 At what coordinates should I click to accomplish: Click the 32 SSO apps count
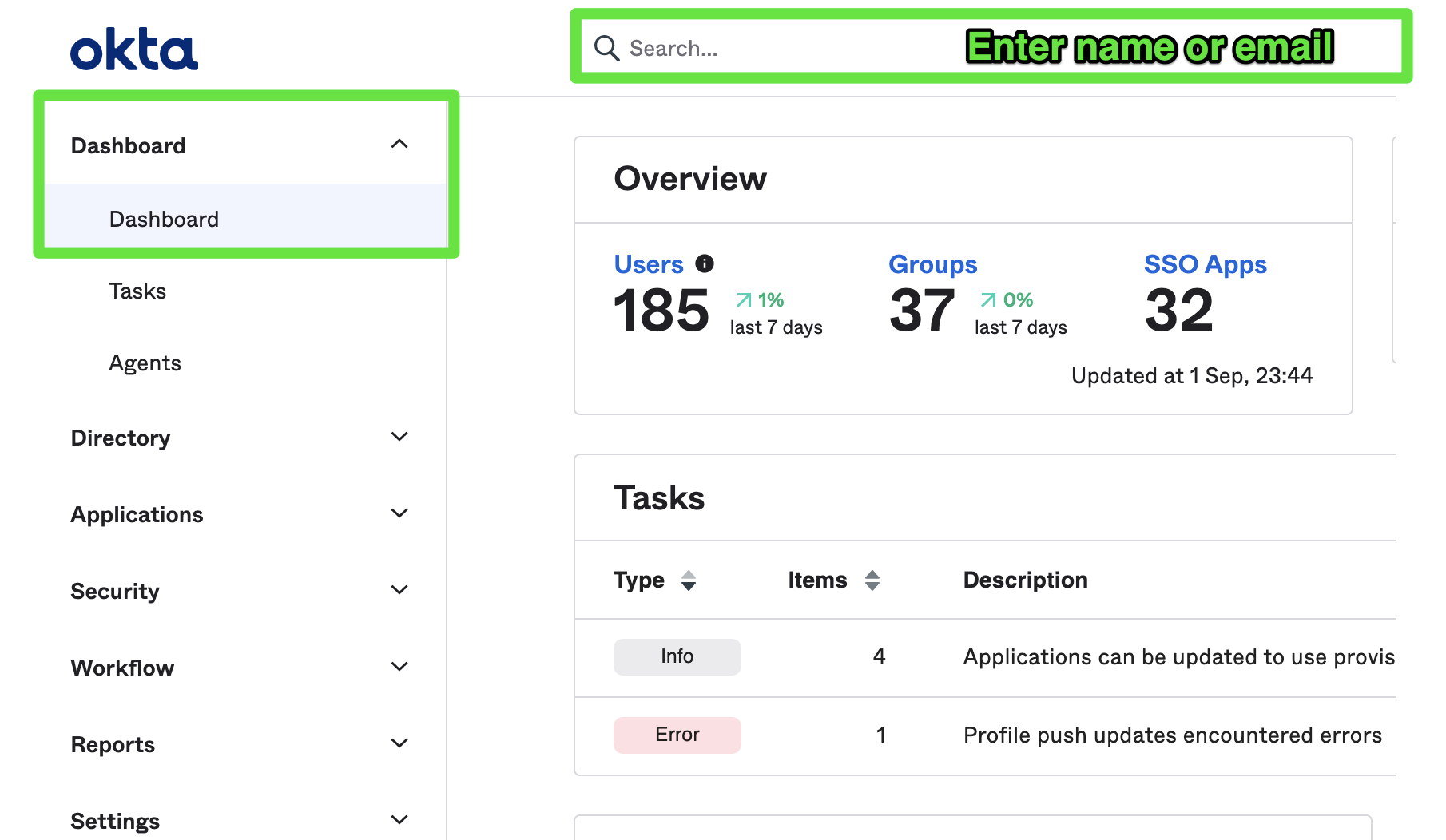point(1179,311)
